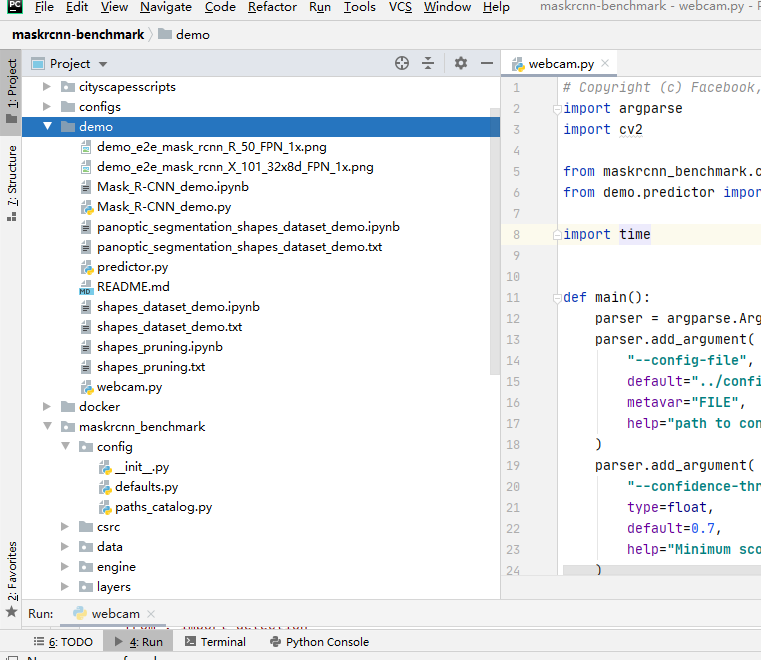This screenshot has width=761, height=660.
Task: Select shapes_pruning.ipynb in the tree
Action: pyautogui.click(x=160, y=347)
